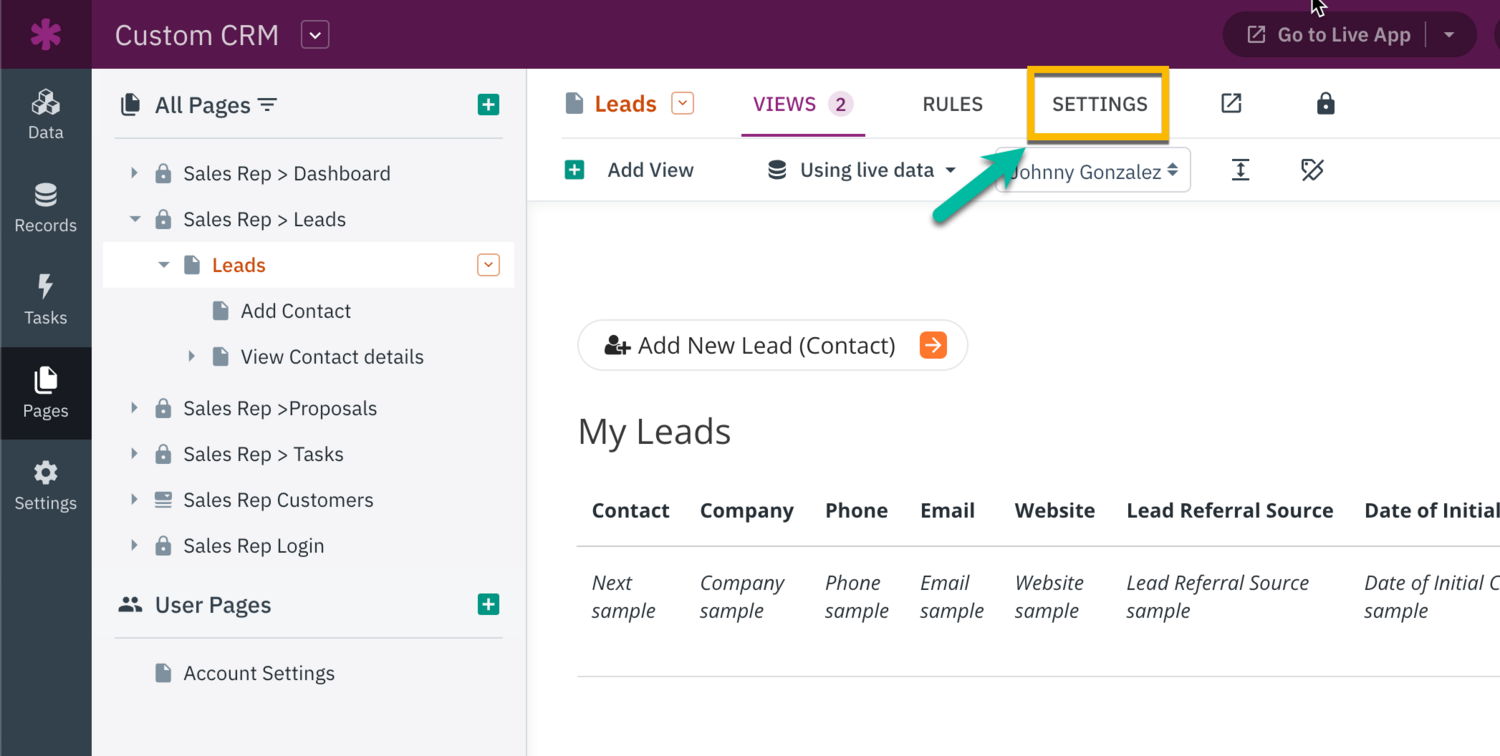Select Account Settings page in the tree
The width and height of the screenshot is (1500, 756).
(x=258, y=673)
